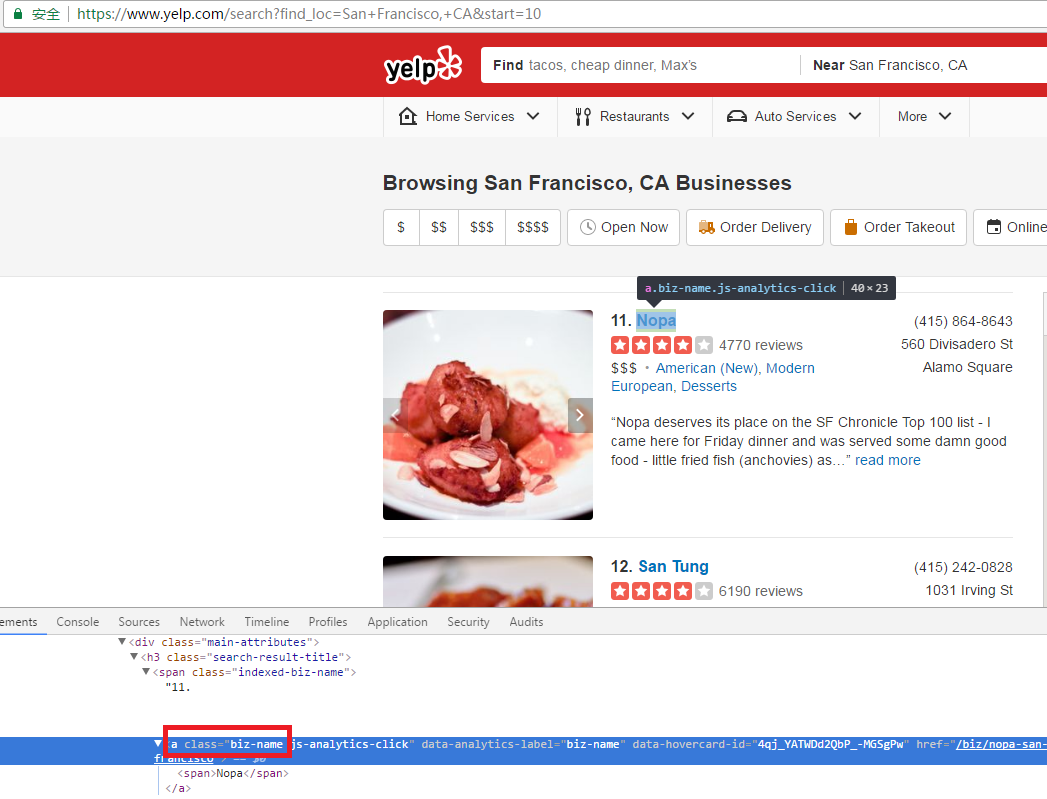
Task: Click the Near location field
Action: (x=924, y=65)
